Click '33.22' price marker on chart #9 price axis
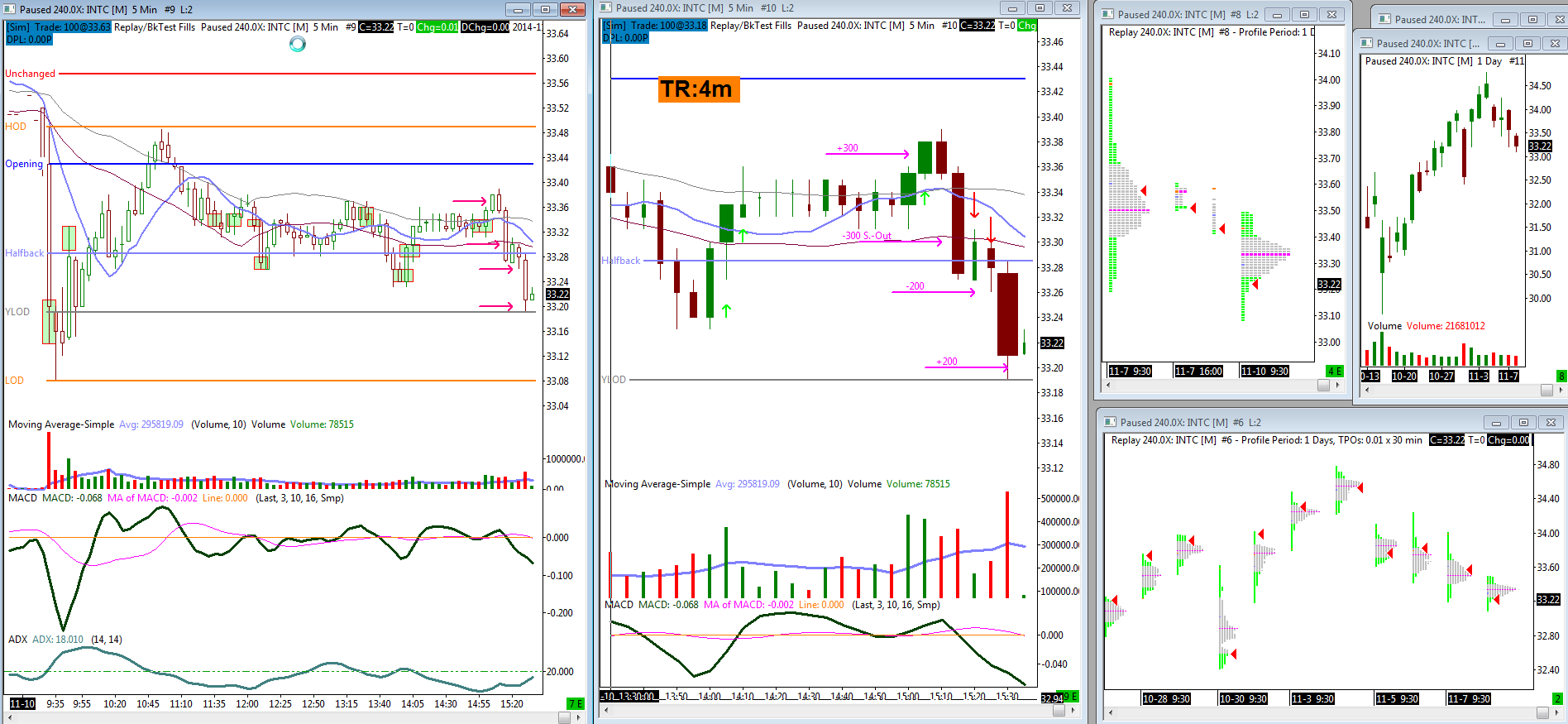This screenshot has width=1568, height=724. [557, 295]
